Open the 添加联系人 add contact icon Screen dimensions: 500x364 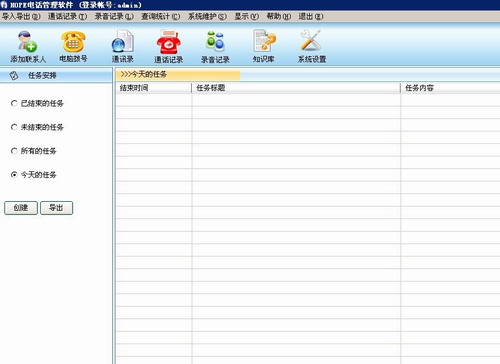(x=28, y=42)
